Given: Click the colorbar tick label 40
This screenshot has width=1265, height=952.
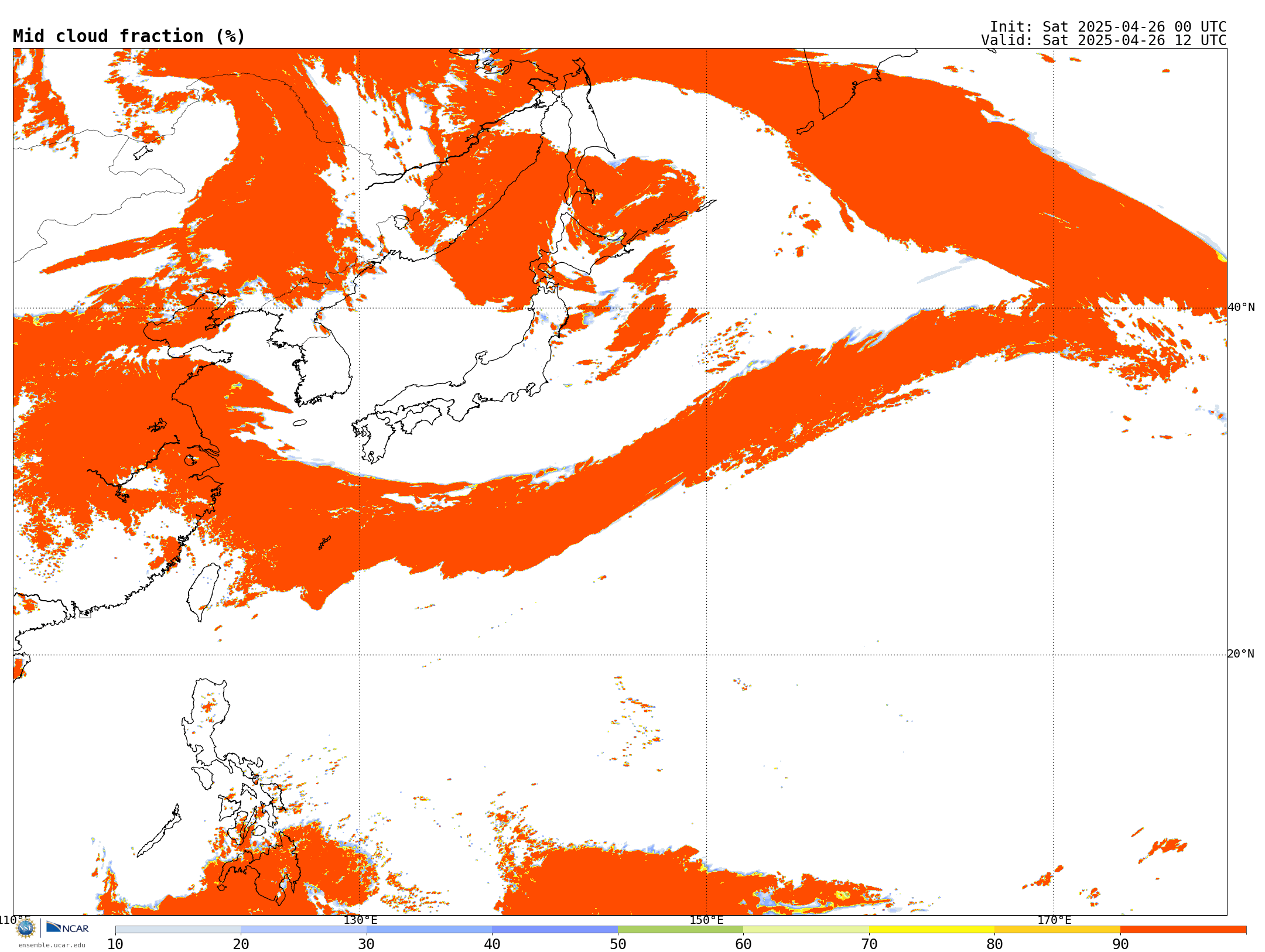Looking at the screenshot, I should [x=492, y=944].
